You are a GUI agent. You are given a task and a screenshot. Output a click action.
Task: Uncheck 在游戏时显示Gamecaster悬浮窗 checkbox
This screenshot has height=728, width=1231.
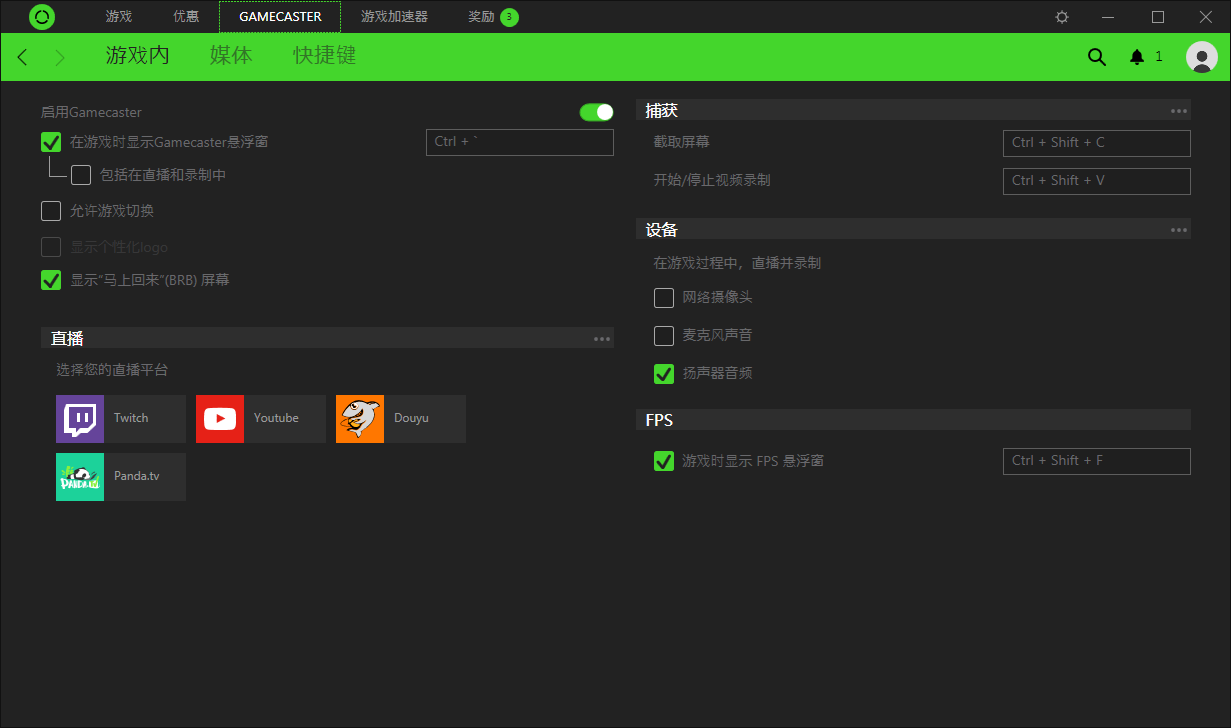51,143
